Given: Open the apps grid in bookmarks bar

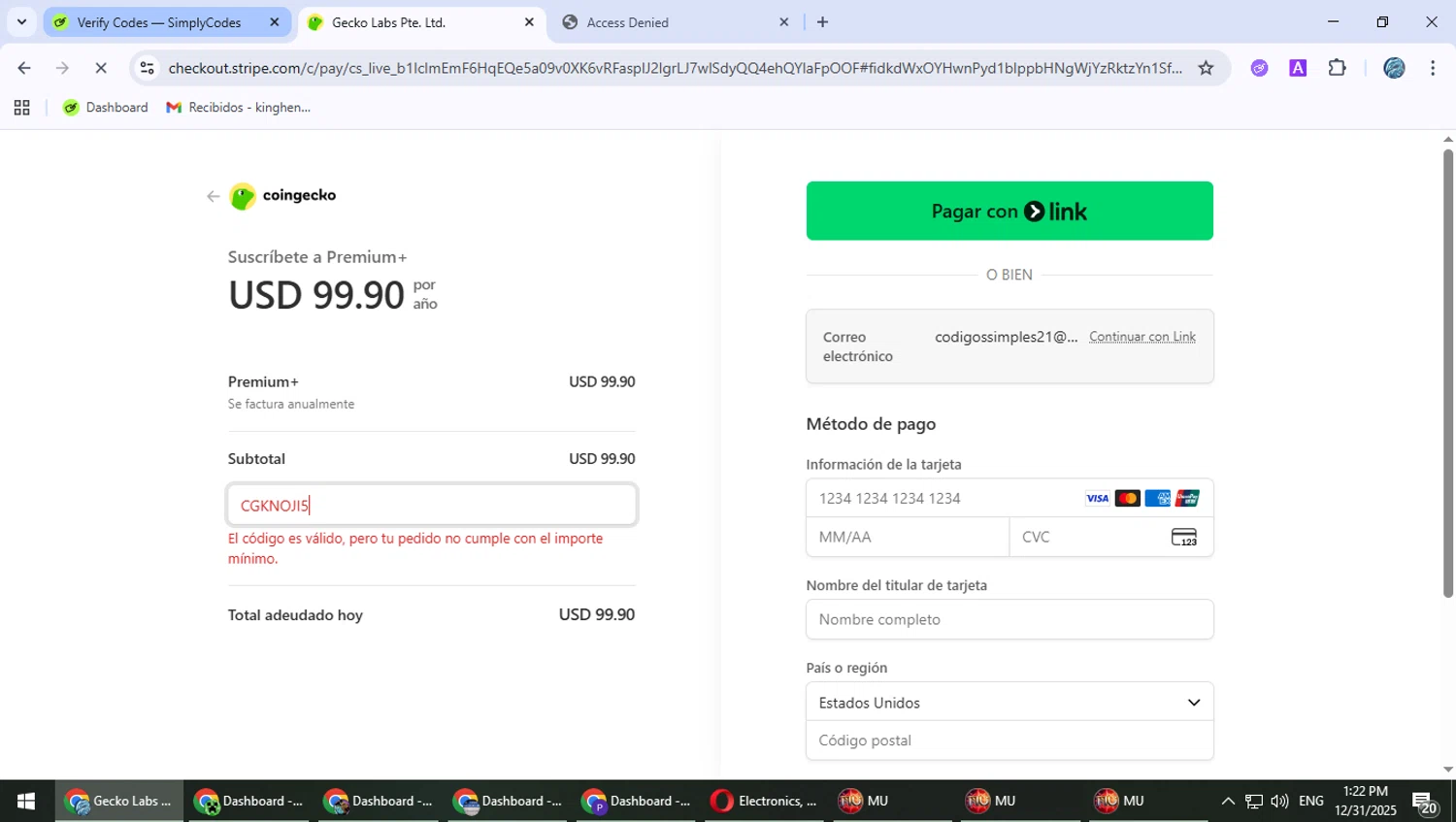Looking at the screenshot, I should click(21, 108).
